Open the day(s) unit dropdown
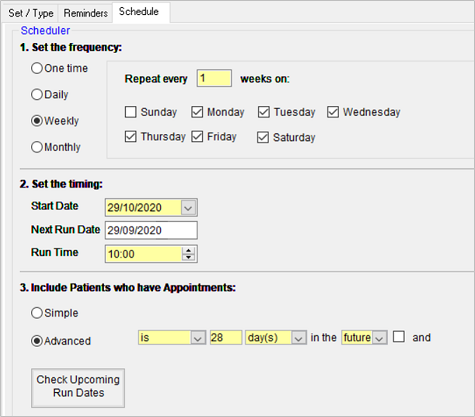Image resolution: width=475 pixels, height=417 pixels. (x=298, y=338)
